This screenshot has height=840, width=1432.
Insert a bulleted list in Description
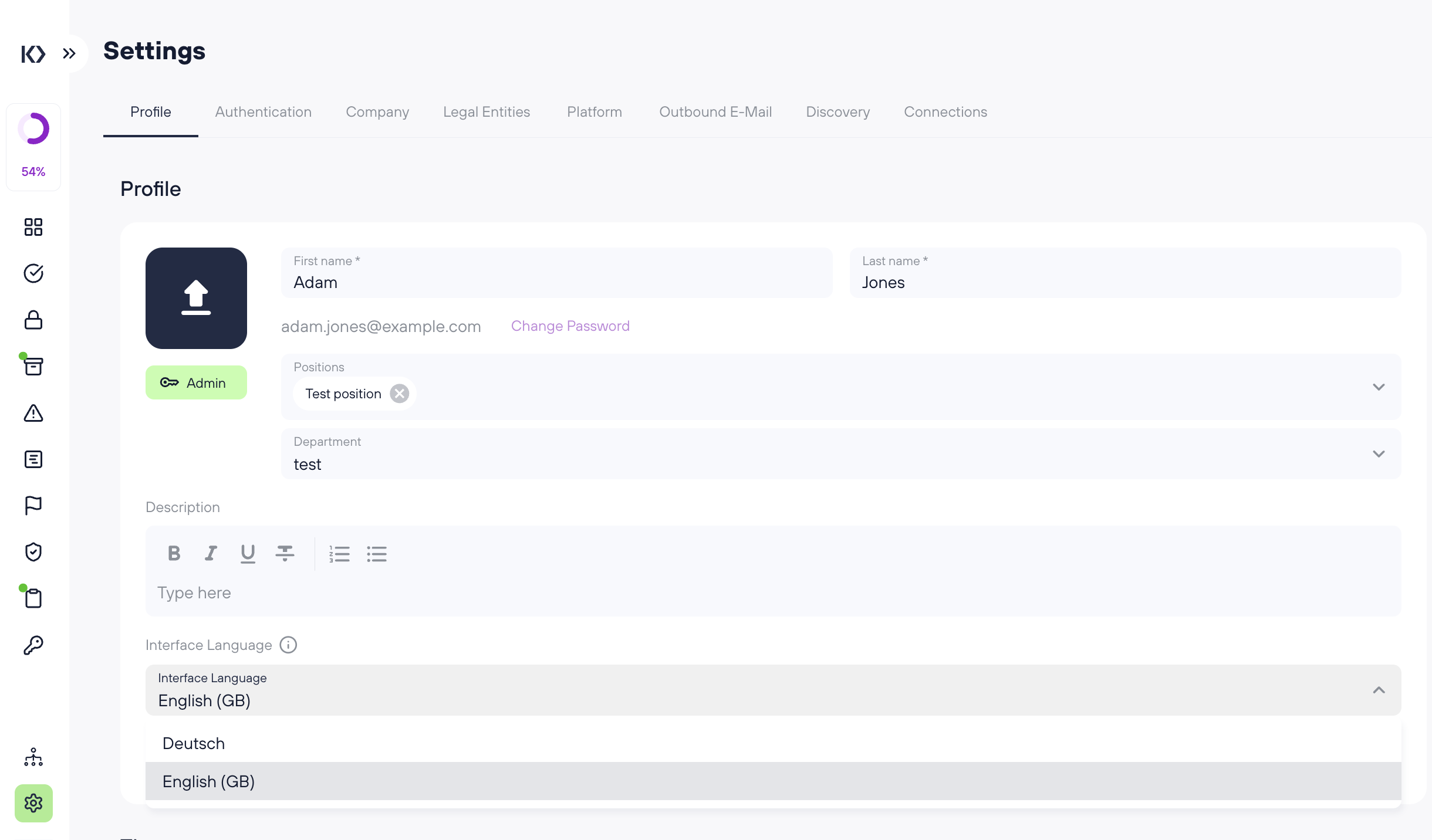[x=377, y=554]
